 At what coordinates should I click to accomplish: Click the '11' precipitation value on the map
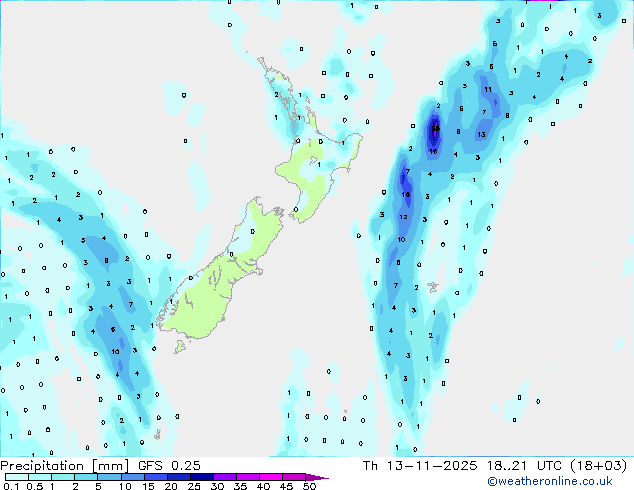(488, 90)
